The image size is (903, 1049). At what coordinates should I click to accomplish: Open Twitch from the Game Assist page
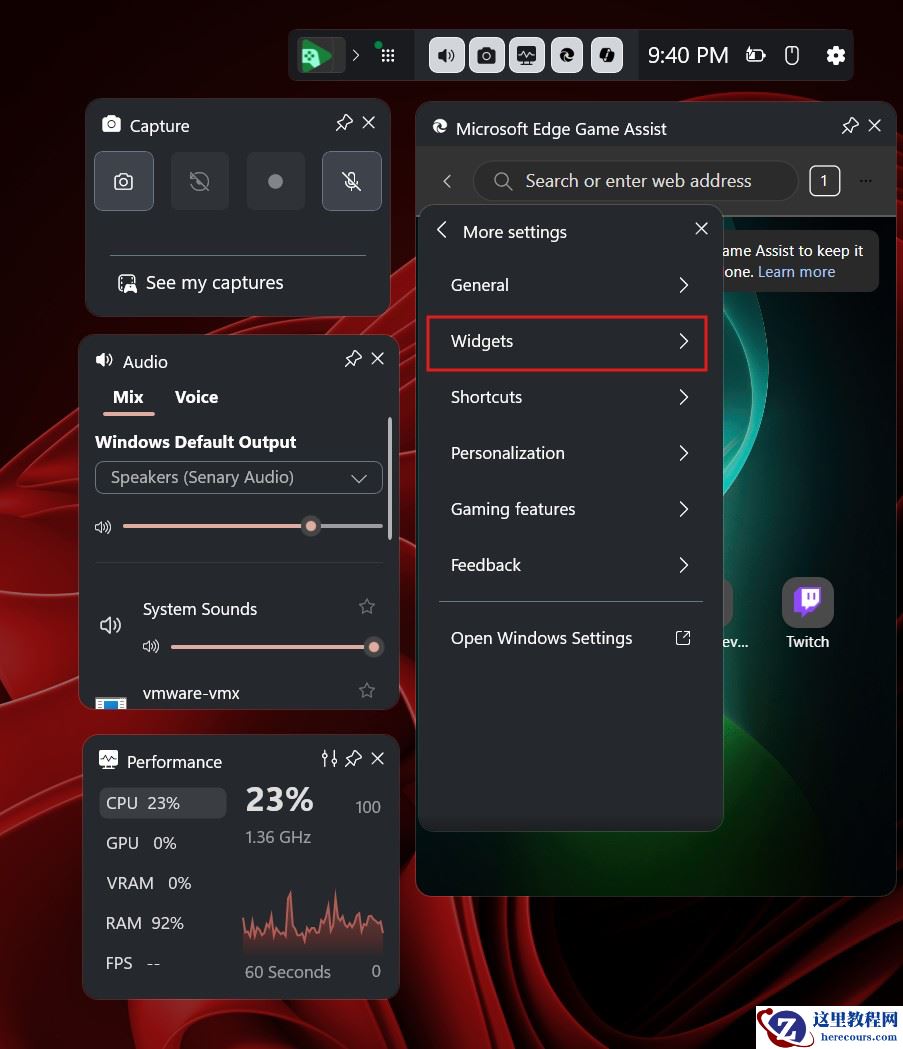807,602
